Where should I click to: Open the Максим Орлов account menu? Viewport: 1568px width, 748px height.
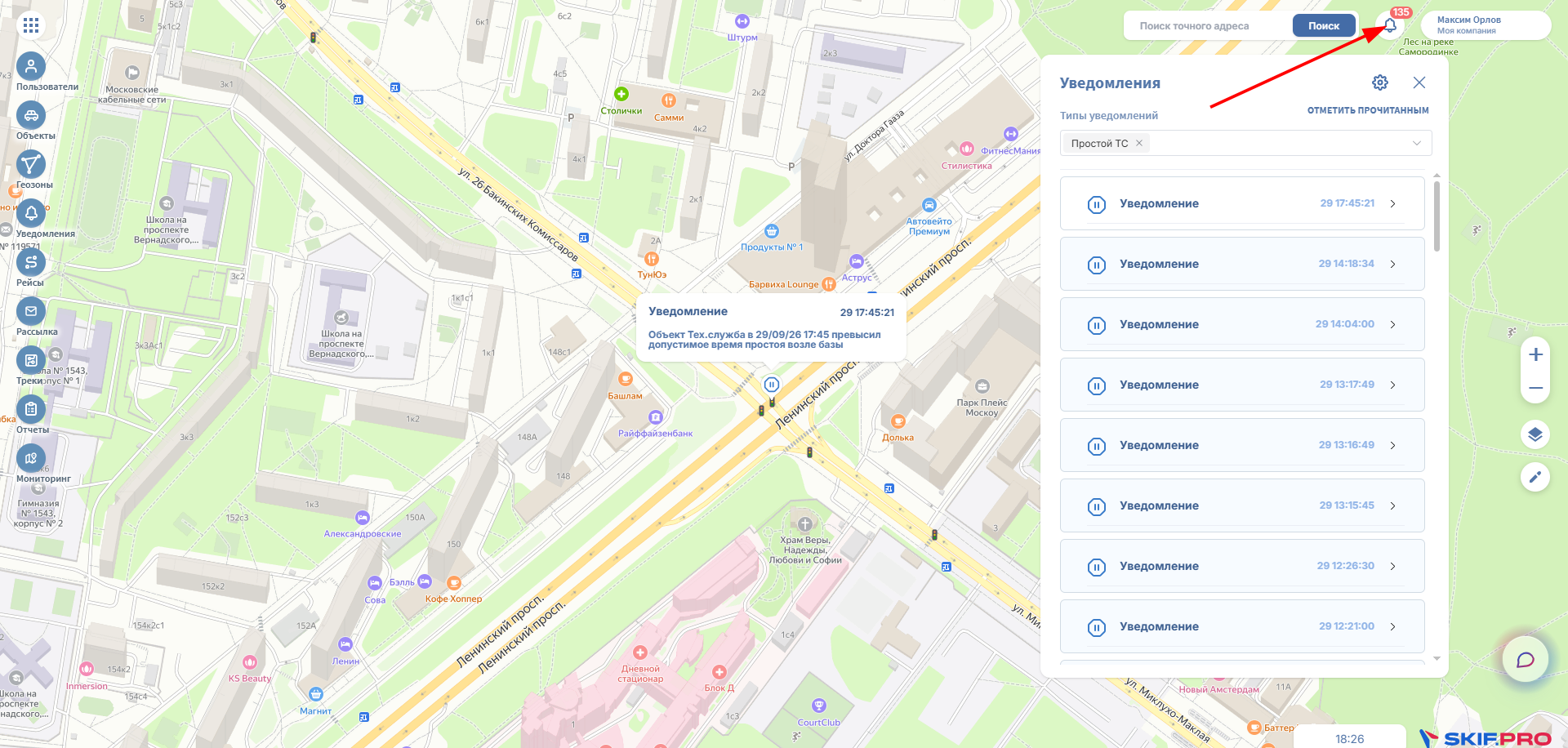point(1486,25)
